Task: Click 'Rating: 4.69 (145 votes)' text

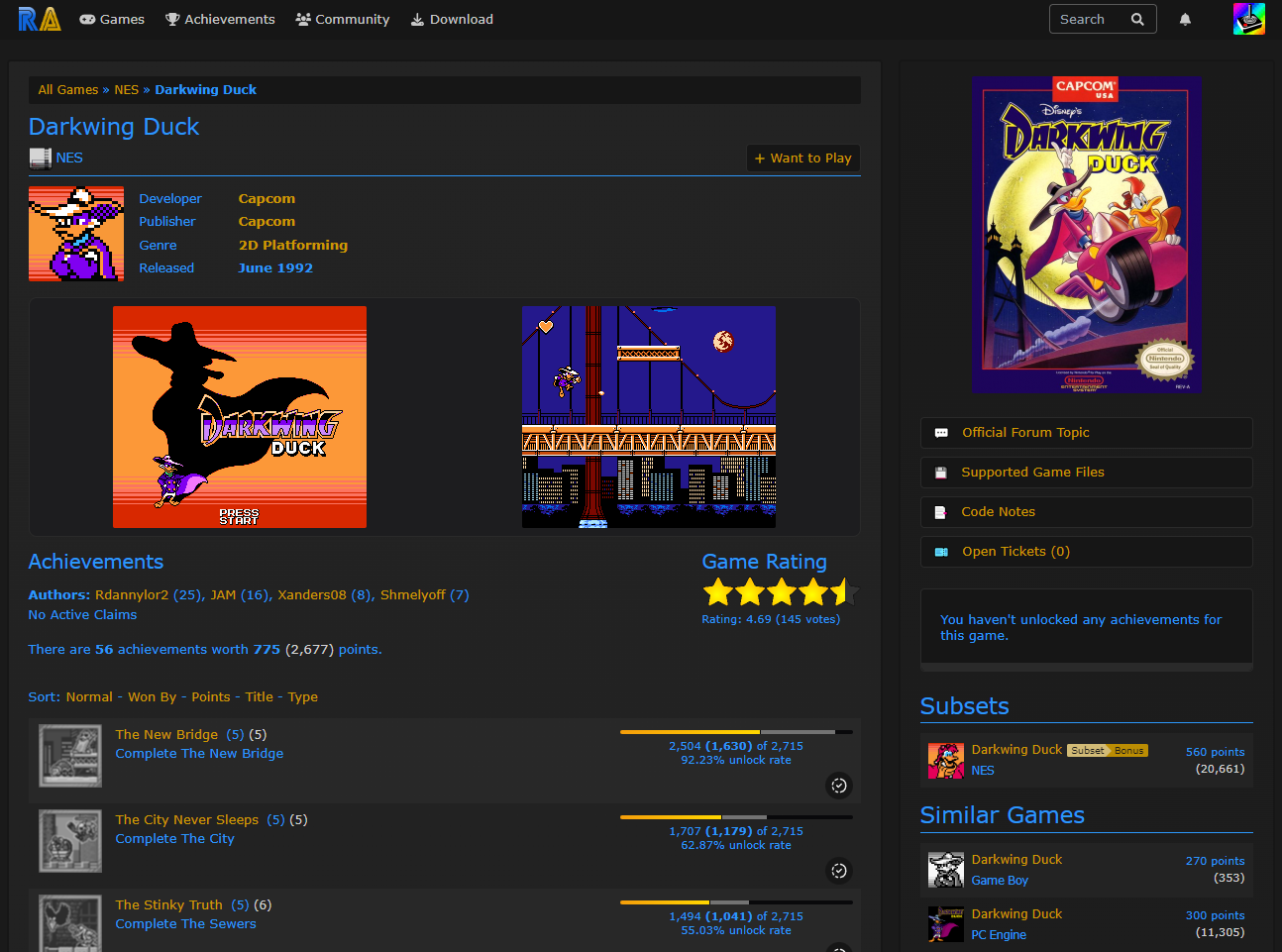Action: click(771, 619)
